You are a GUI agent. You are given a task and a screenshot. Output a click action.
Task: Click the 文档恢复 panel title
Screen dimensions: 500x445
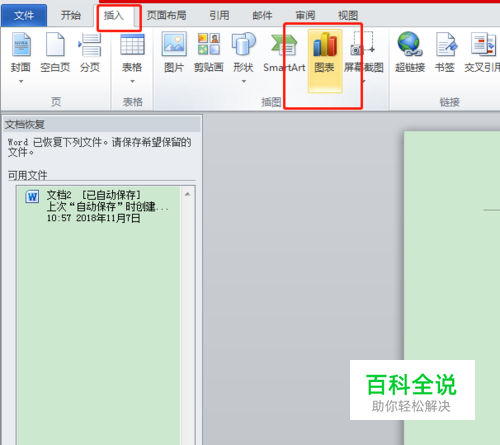[x=24, y=124]
